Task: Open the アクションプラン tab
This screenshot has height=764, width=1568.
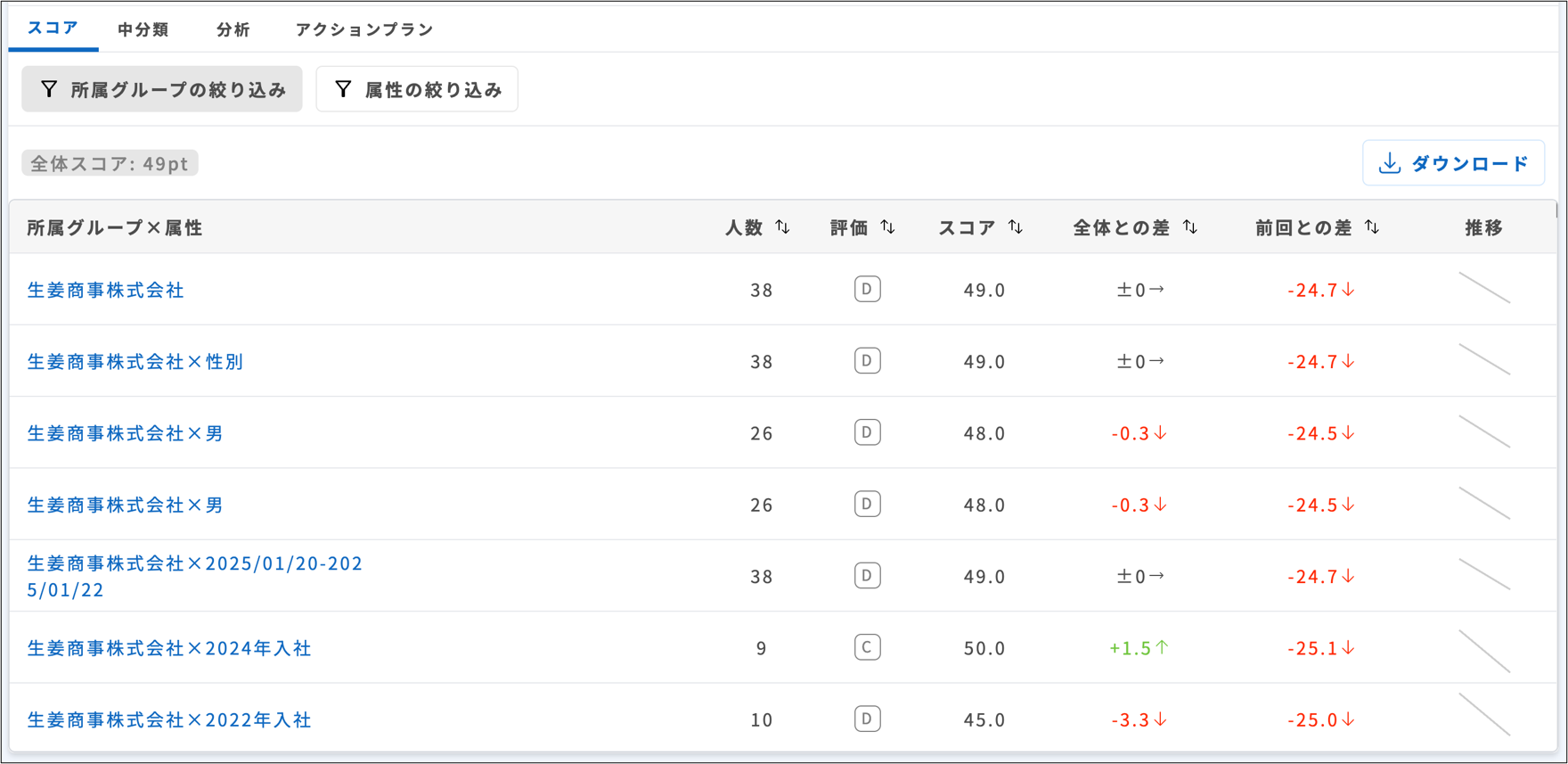Action: coord(364,29)
